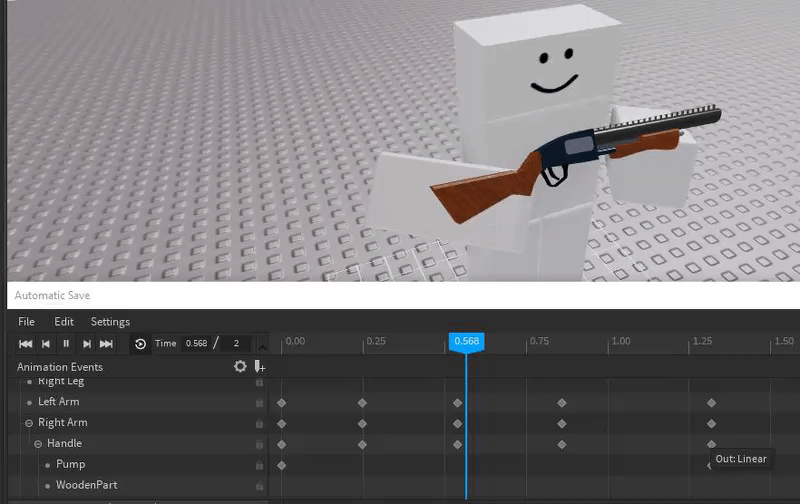Click the blue 0.568 playhead marker
The image size is (800, 504).
(x=466, y=341)
